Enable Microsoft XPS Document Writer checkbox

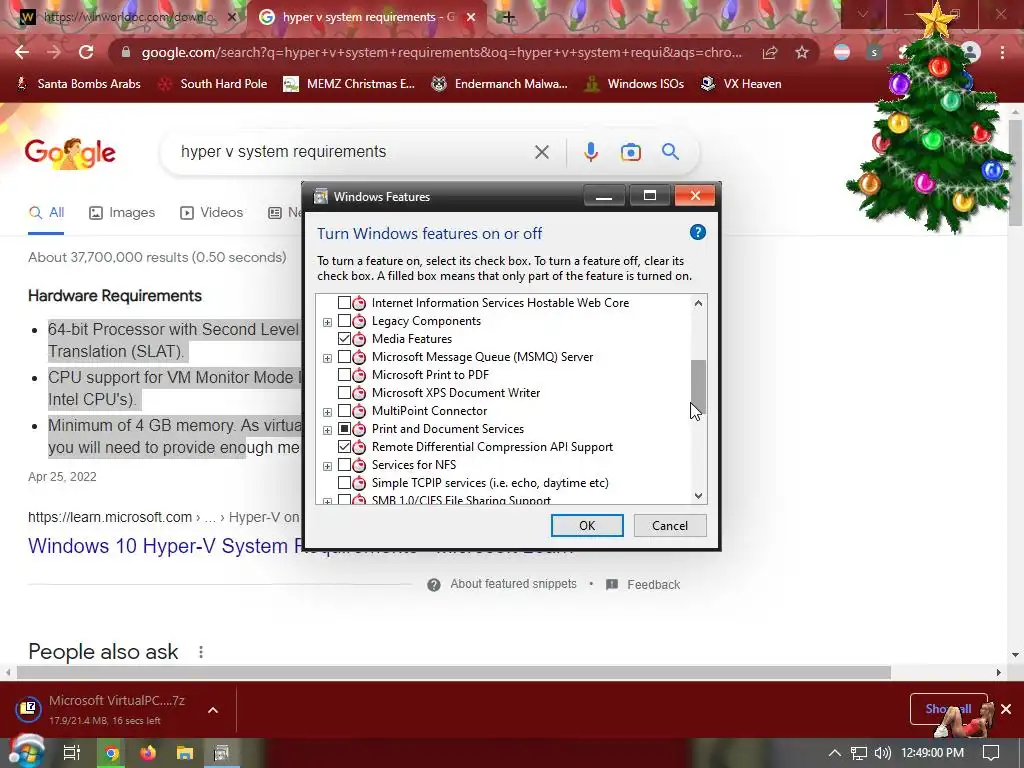click(344, 392)
